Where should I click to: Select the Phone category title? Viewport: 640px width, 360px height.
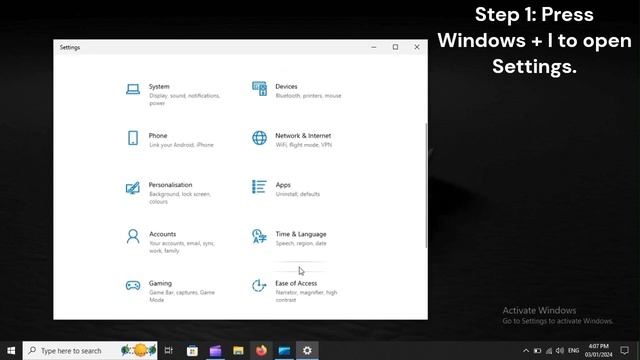pos(158,136)
